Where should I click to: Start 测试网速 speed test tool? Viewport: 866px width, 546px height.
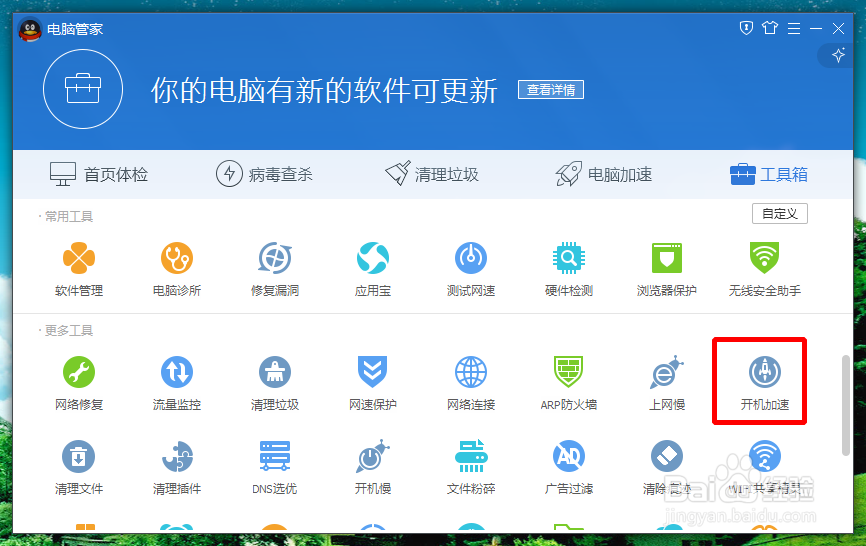point(471,269)
